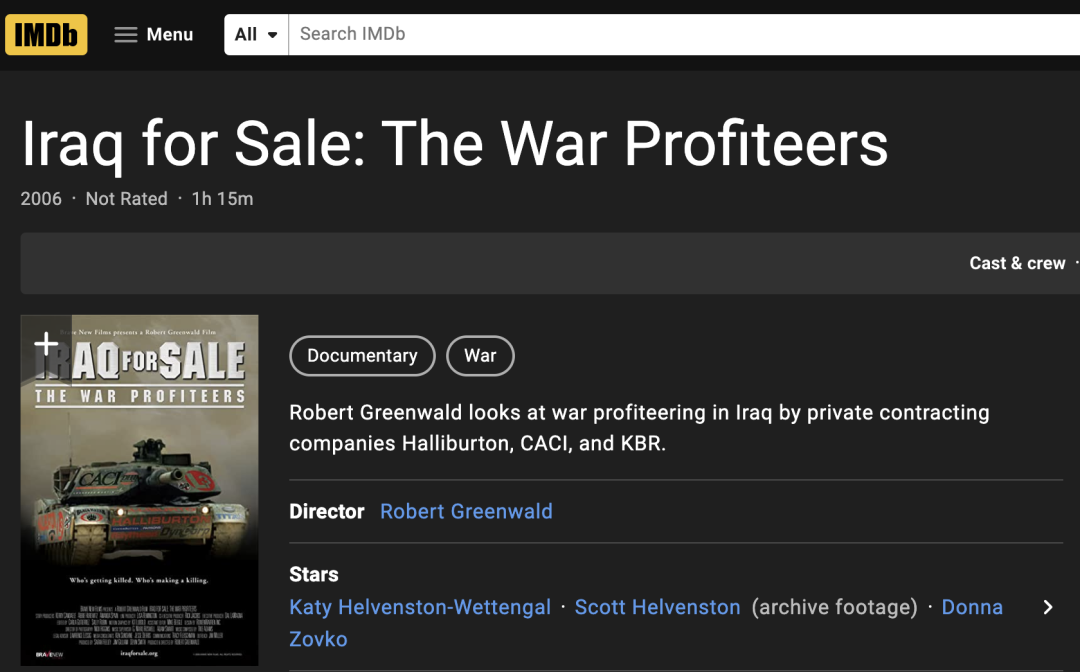The height and width of the screenshot is (672, 1080).
Task: Expand the Stars row chevron arrow
Action: coord(1048,607)
